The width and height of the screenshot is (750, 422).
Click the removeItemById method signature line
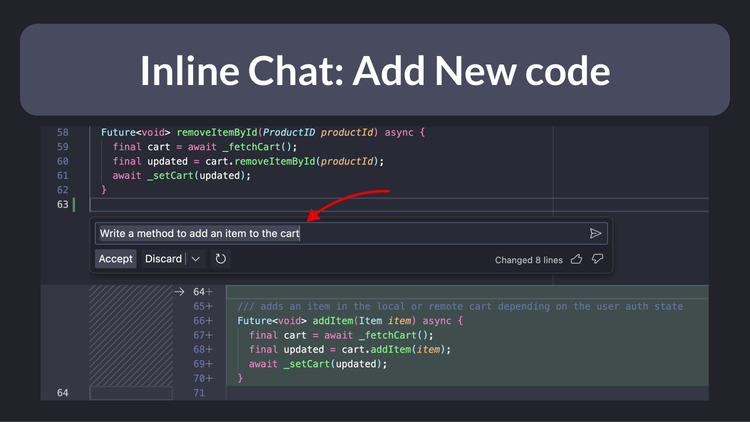coord(263,133)
